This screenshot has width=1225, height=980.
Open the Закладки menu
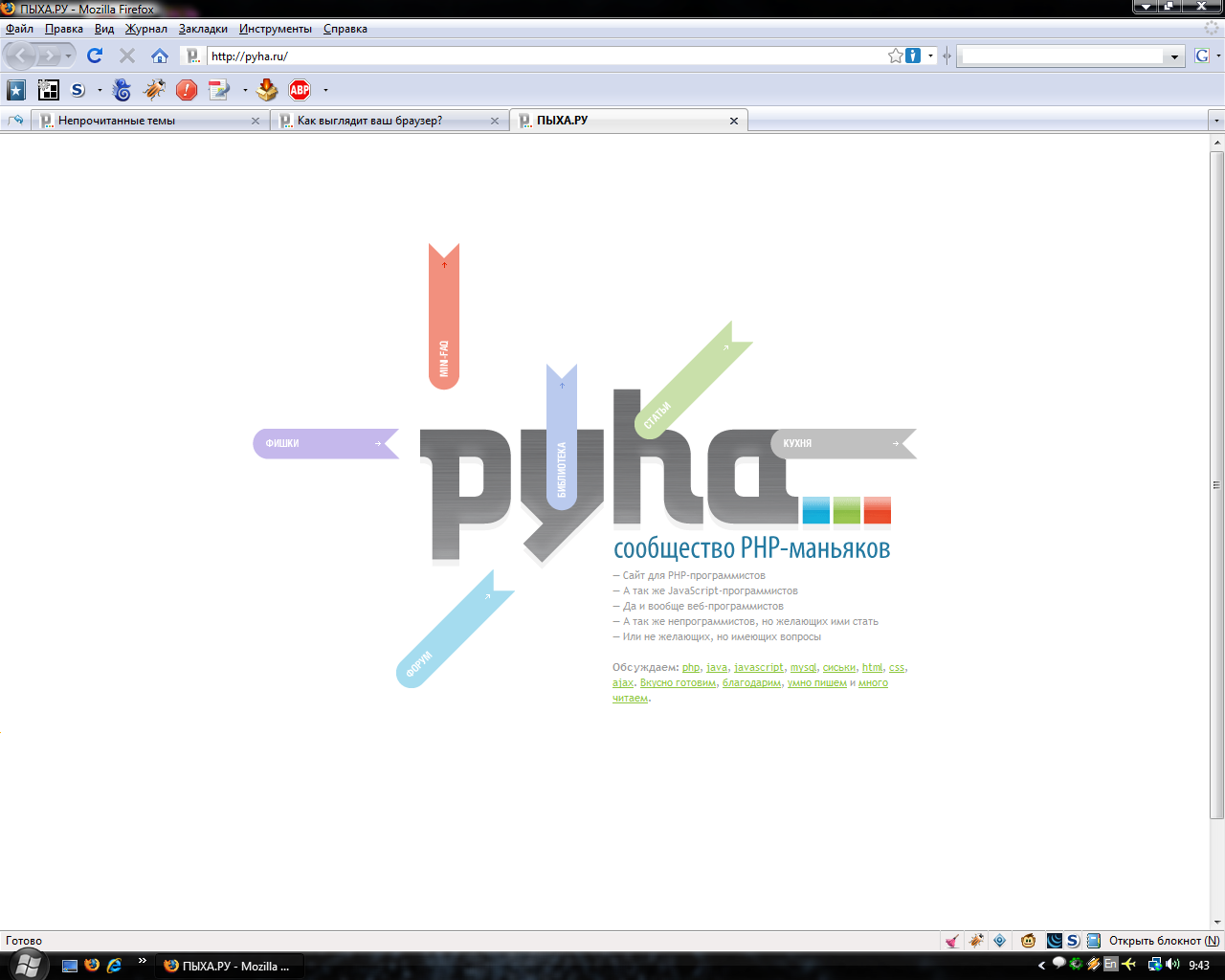click(x=203, y=29)
